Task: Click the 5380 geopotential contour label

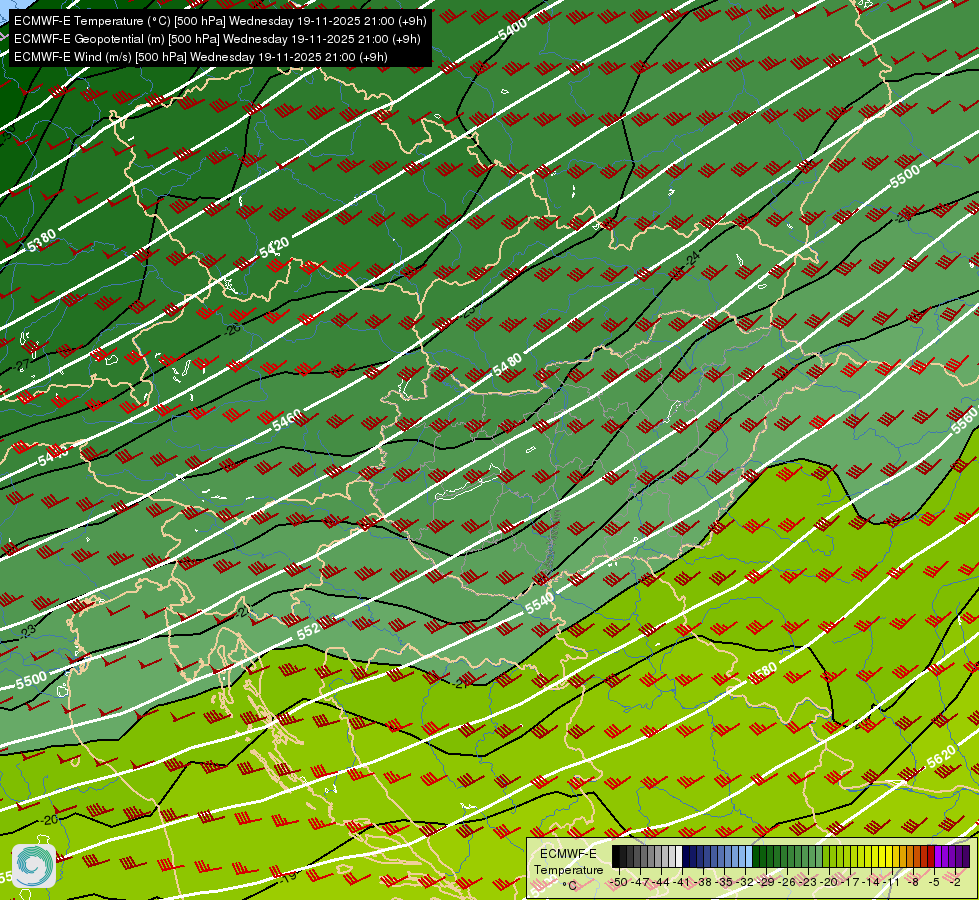Action: 42,240
